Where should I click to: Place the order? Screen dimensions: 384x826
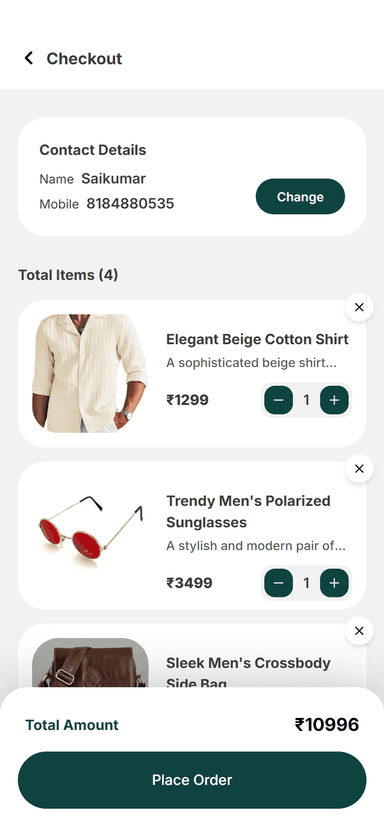192,780
